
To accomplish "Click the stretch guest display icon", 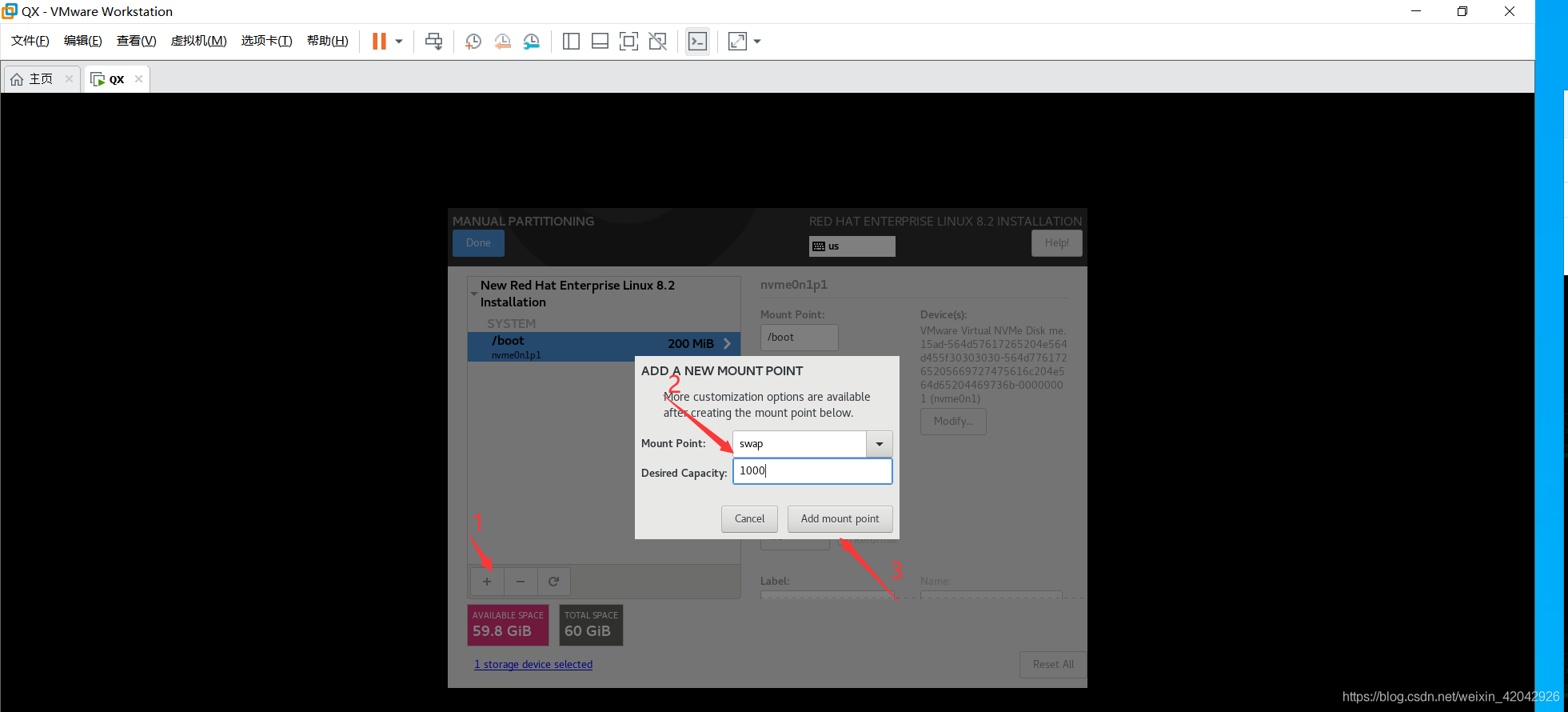I will tap(737, 41).
